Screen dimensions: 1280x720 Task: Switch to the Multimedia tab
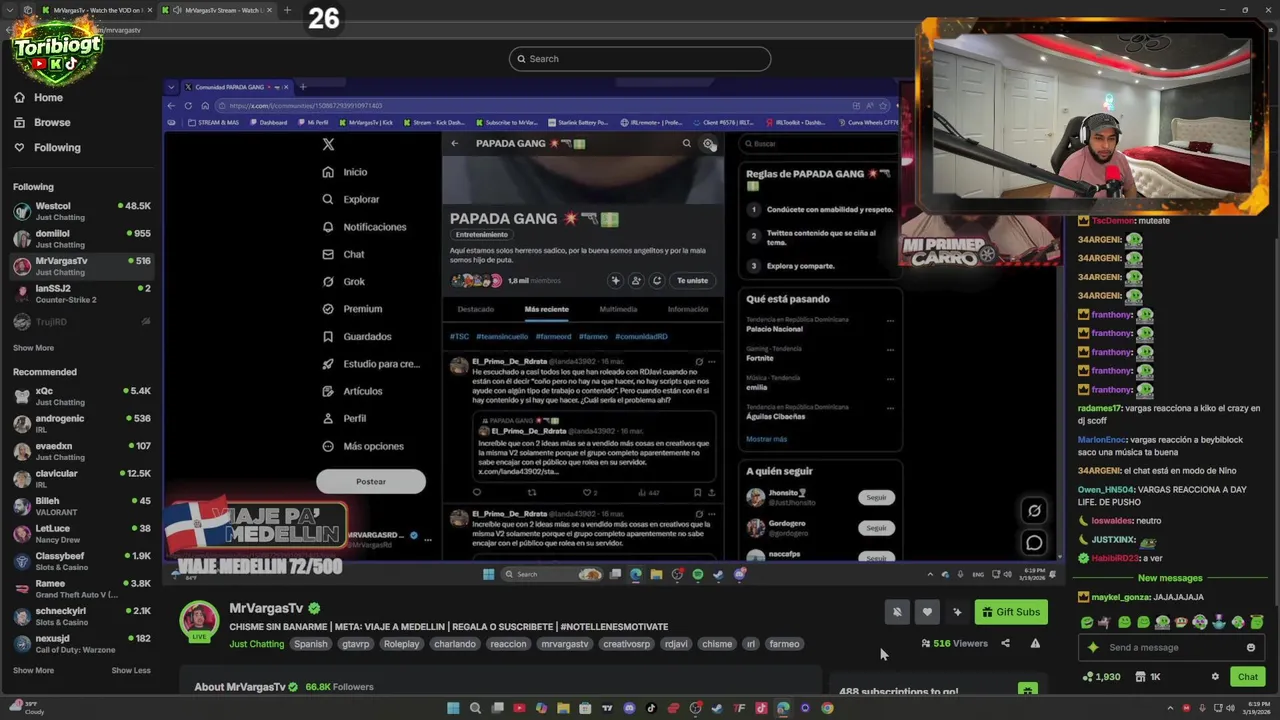[618, 309]
